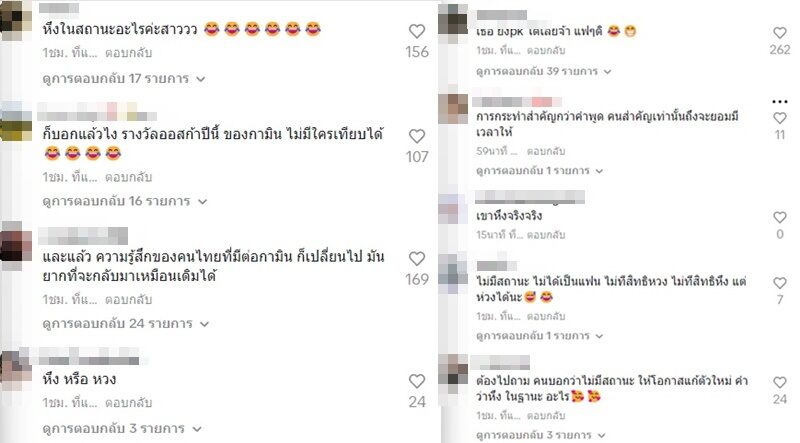Reply to comment about รางวัลออสก้า
The width and height of the screenshot is (800, 443).
tap(129, 178)
